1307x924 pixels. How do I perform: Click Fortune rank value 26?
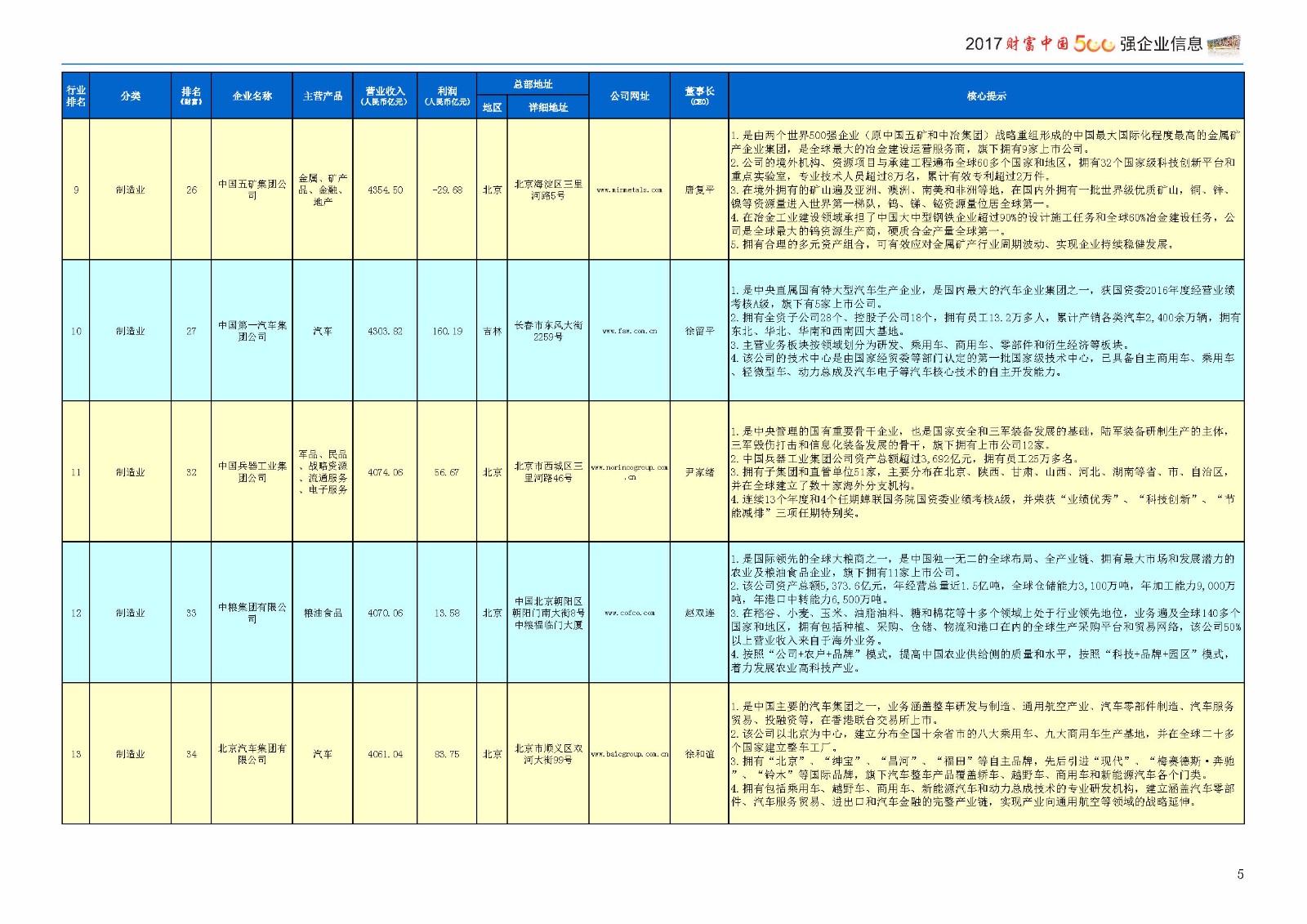(191, 190)
